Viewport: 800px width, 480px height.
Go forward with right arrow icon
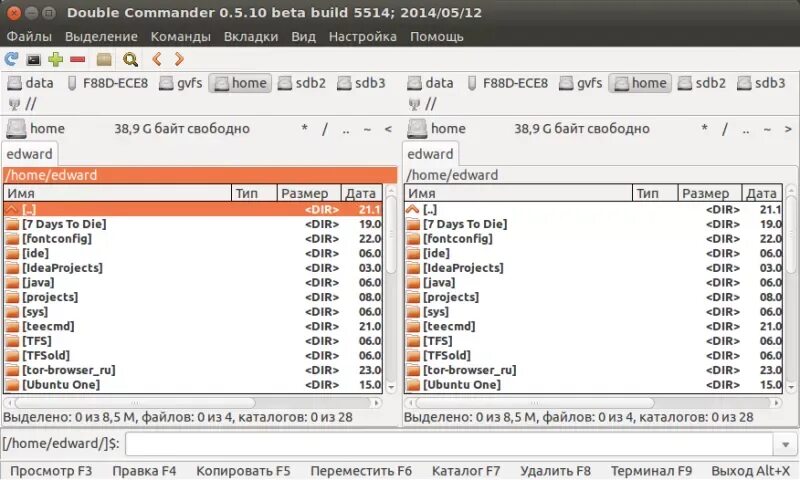179,59
